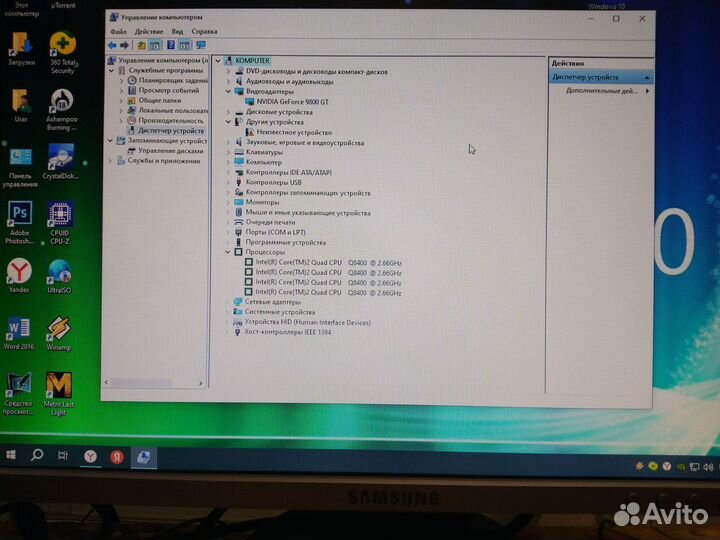Select Мониторы category
The width and height of the screenshot is (720, 540).
[x=262, y=202]
